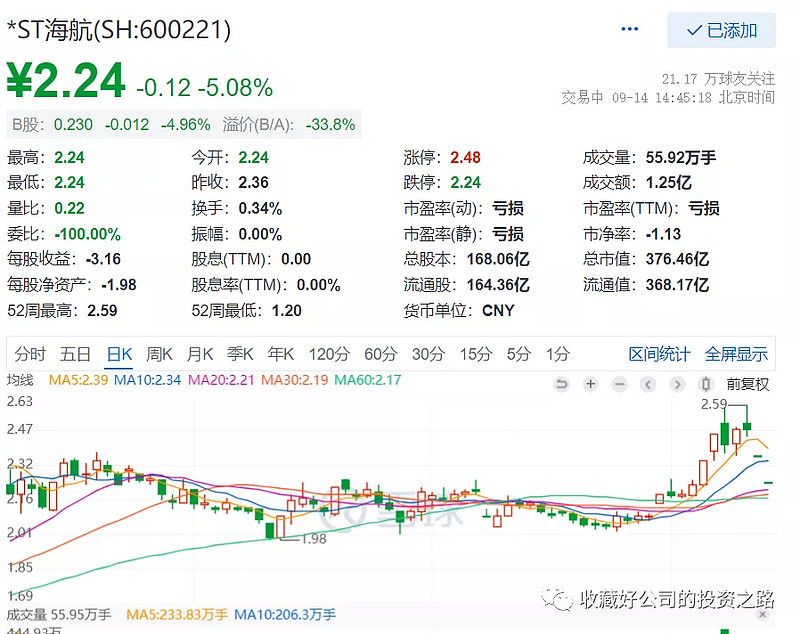Click the 委比 value -100.00%
Image resolution: width=800 pixels, height=634 pixels.
(x=87, y=234)
